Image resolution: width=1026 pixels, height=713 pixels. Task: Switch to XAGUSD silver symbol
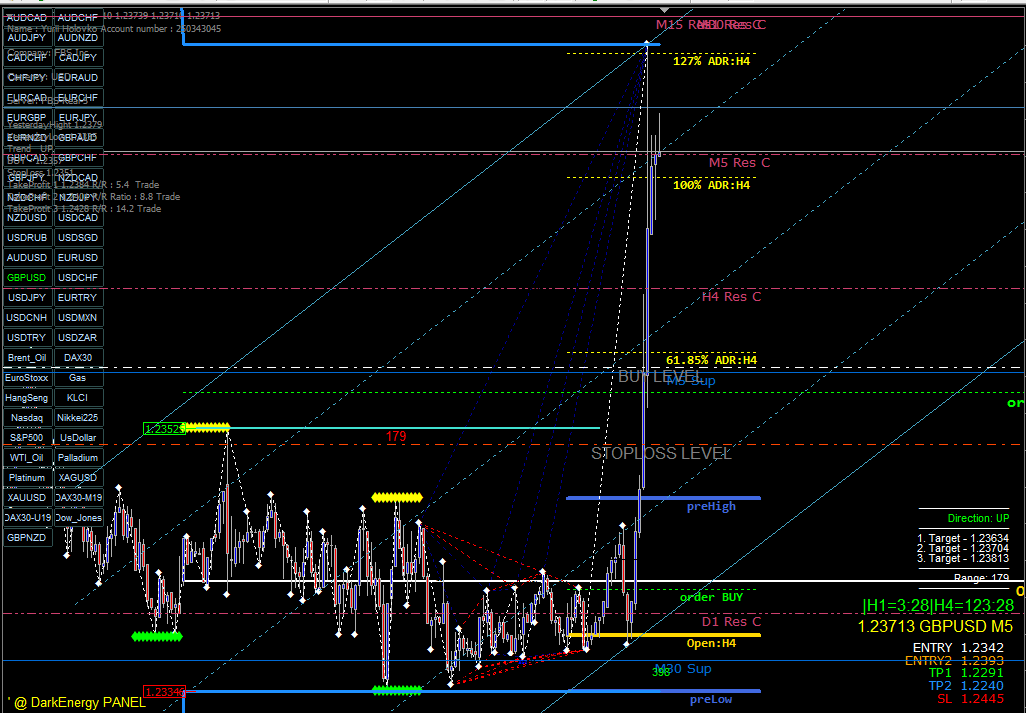click(x=79, y=478)
